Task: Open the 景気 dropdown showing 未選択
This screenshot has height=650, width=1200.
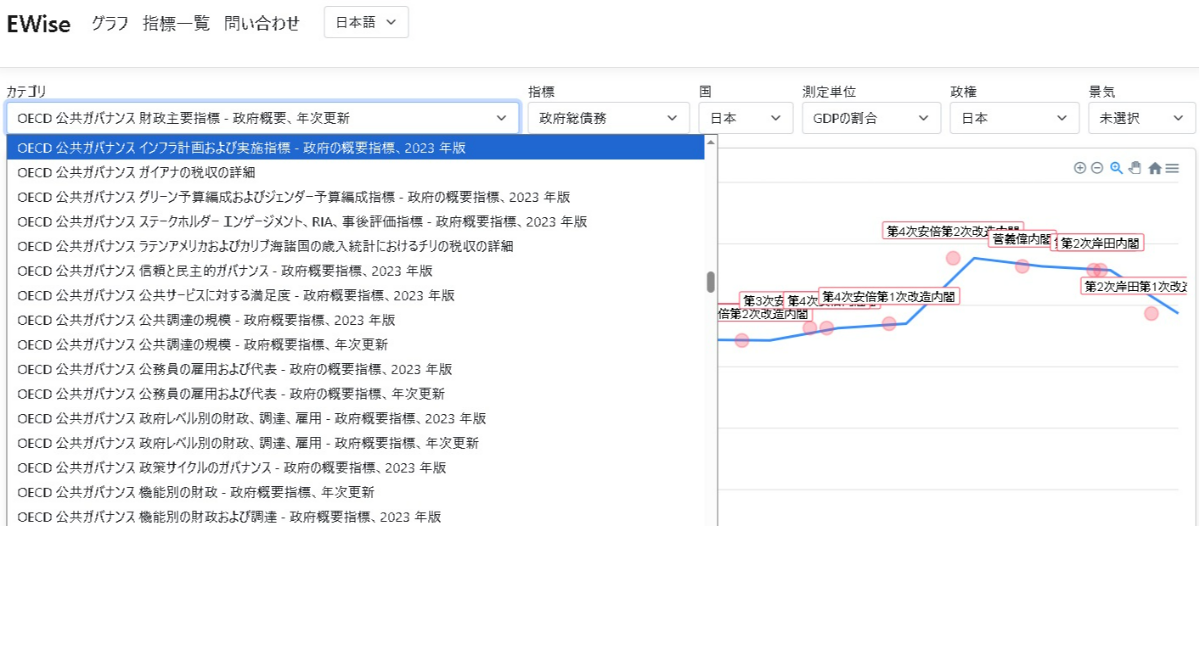Action: [1141, 118]
